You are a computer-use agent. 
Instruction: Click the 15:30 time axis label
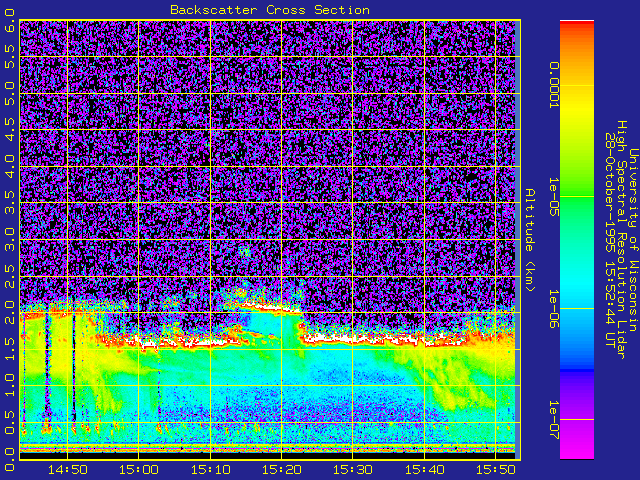(353, 470)
